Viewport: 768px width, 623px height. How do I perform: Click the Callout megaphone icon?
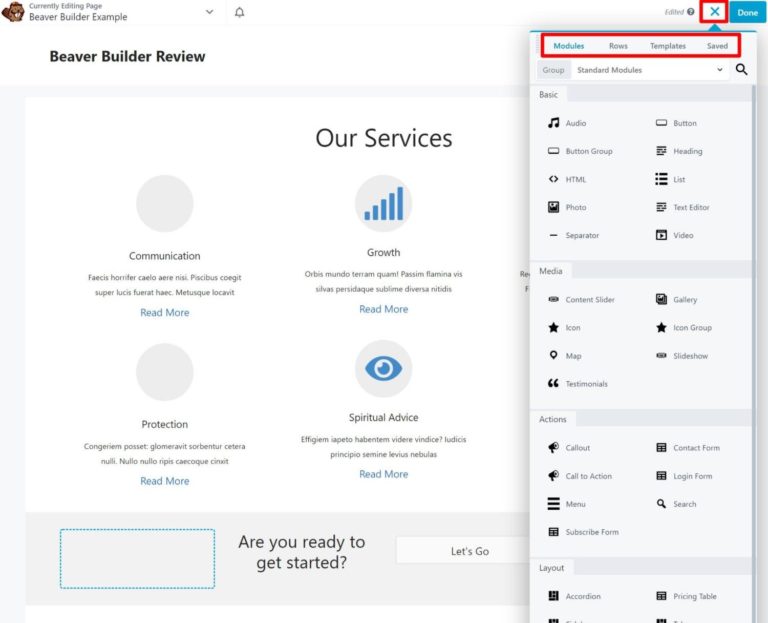pos(553,447)
